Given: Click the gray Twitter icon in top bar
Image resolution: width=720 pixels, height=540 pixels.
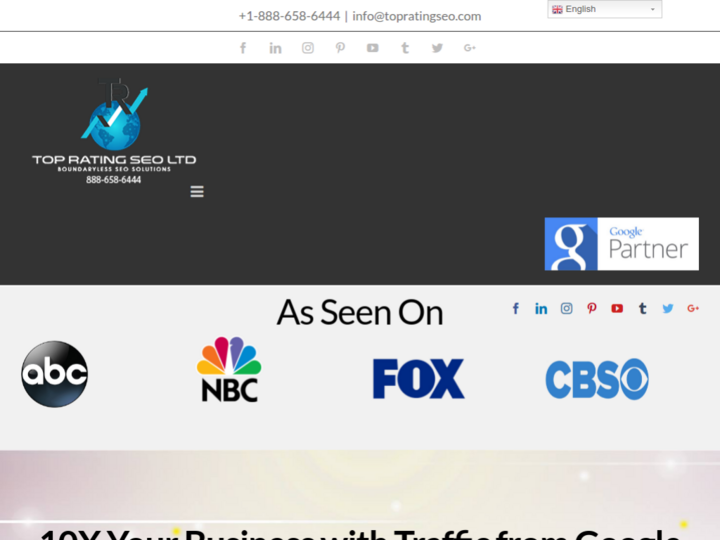Looking at the screenshot, I should (x=437, y=48).
